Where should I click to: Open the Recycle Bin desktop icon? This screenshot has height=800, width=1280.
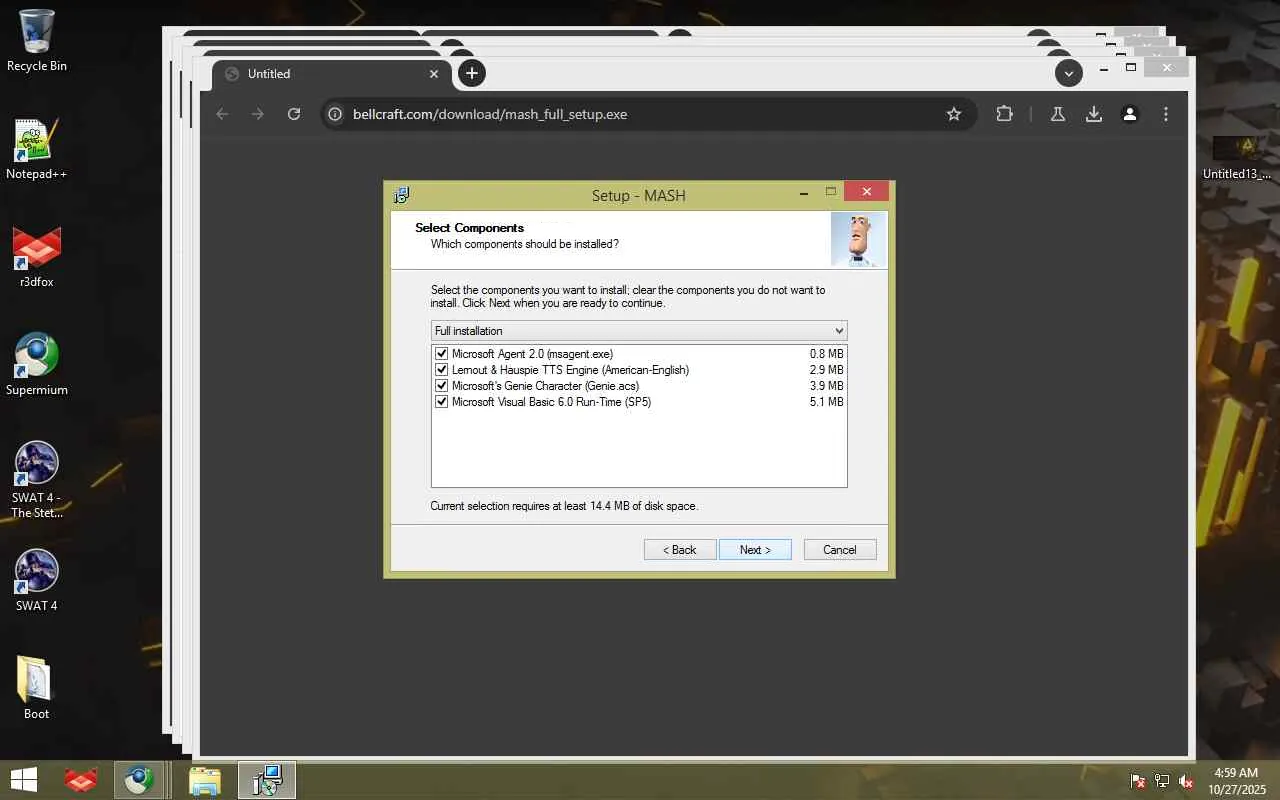coord(37,41)
